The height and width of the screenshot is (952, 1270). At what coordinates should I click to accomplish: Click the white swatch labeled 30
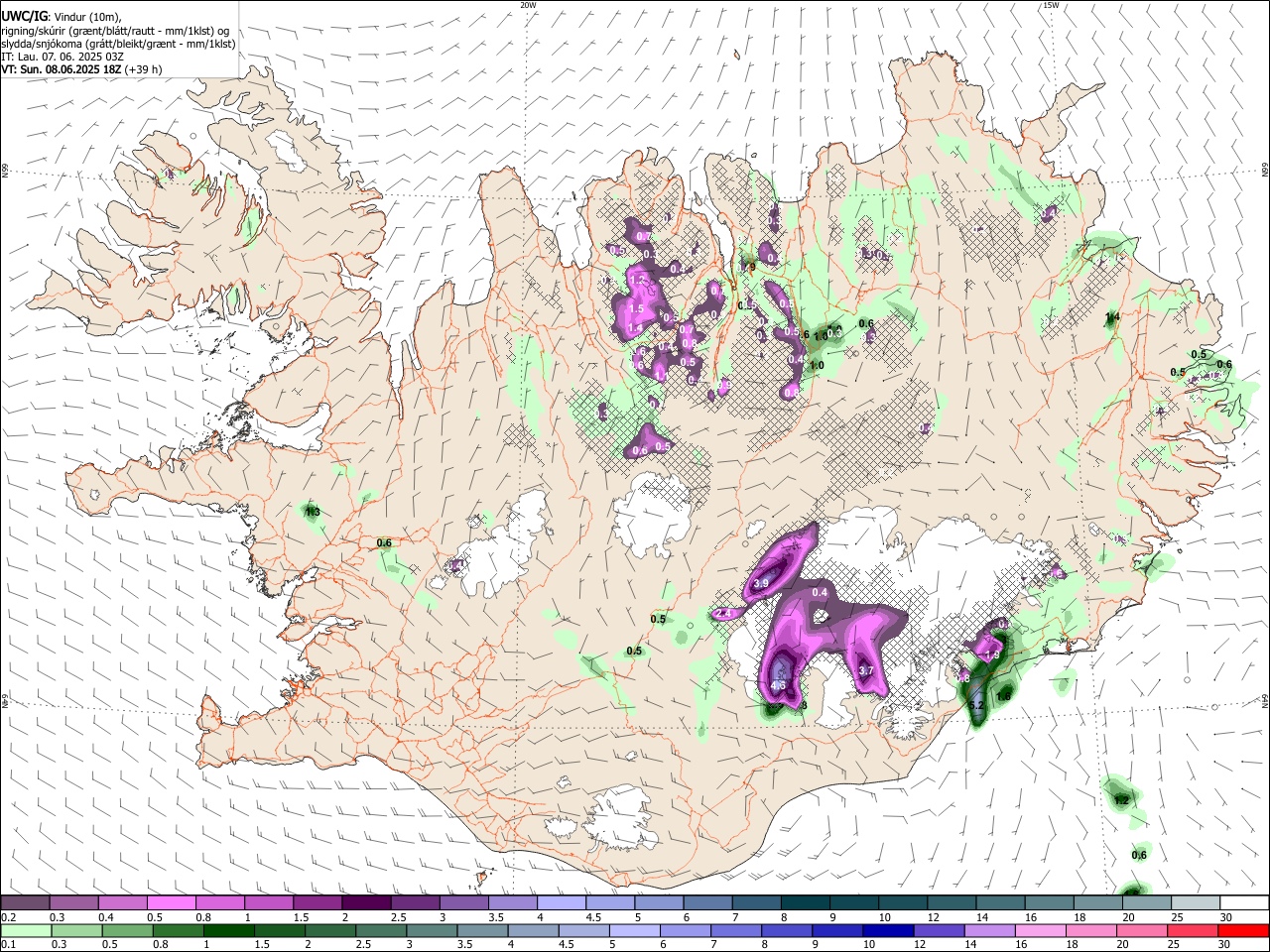(x=1245, y=903)
